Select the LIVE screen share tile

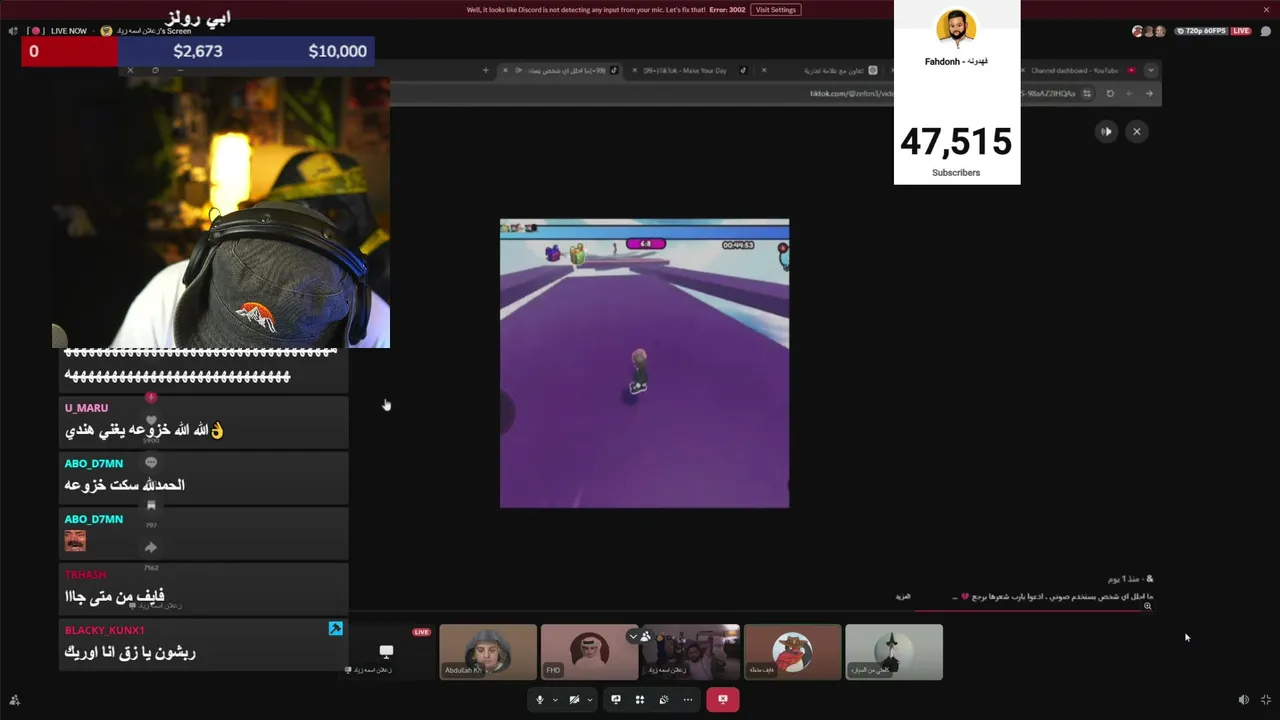[x=386, y=652]
